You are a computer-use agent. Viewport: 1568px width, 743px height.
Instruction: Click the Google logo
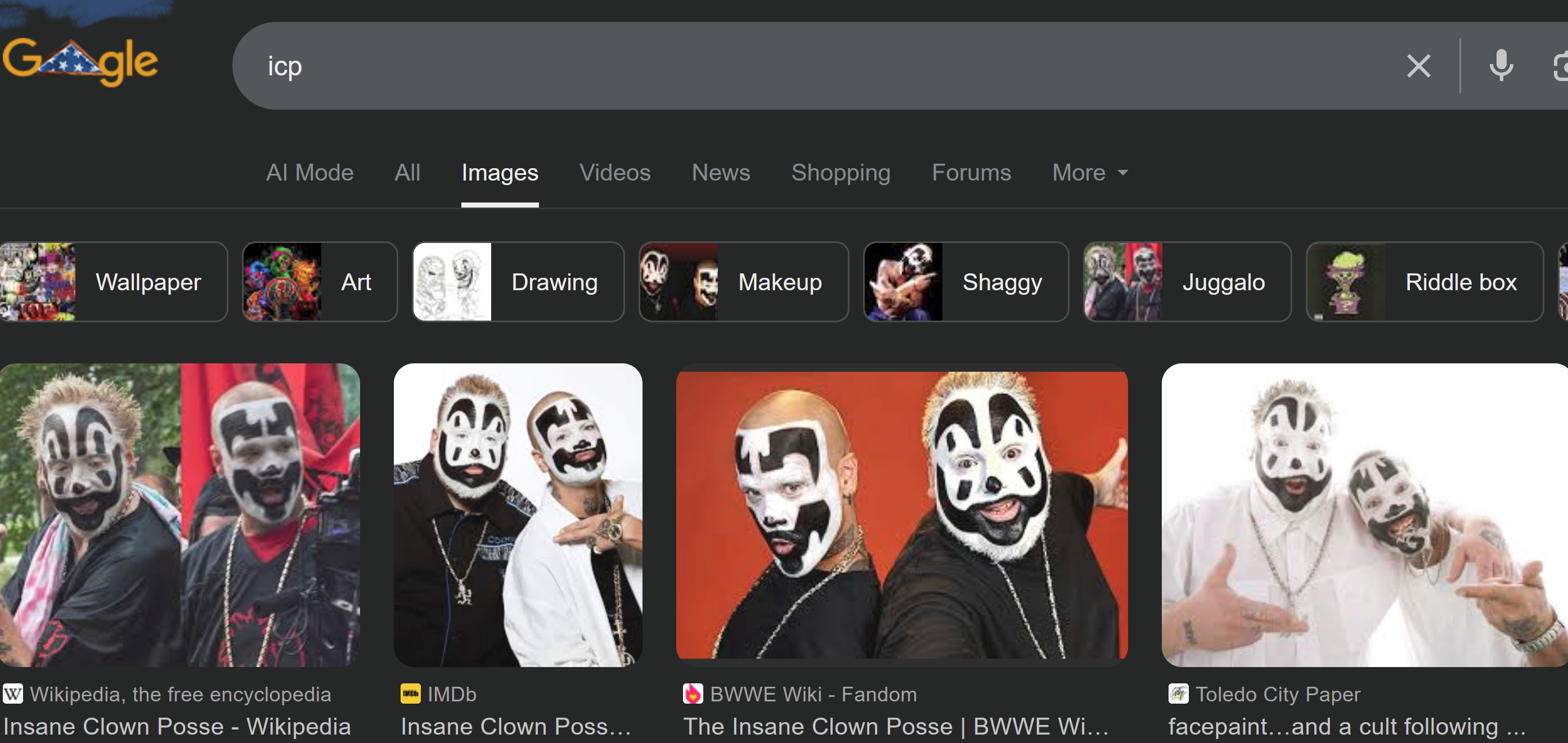pos(80,62)
